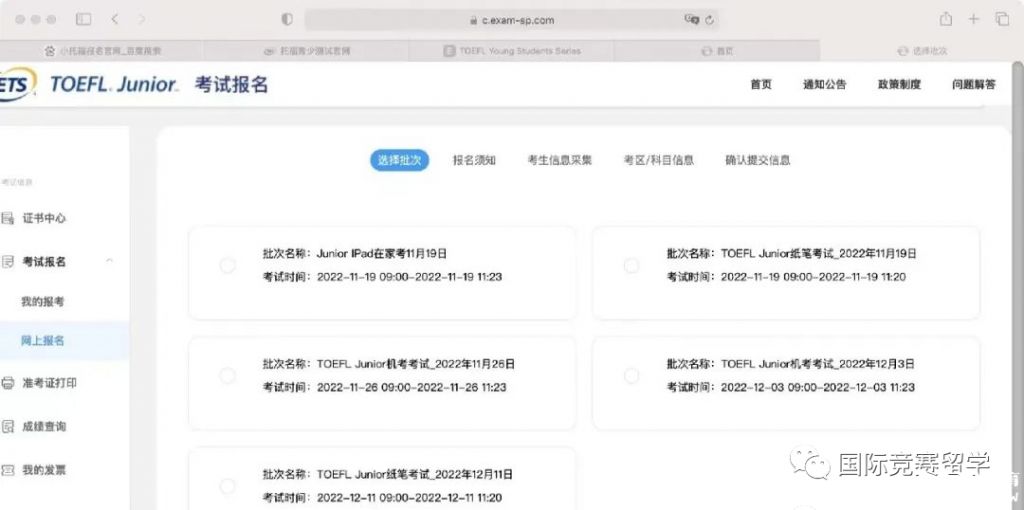Switch to the 选择批次 browser tab
The height and width of the screenshot is (510, 1024).
coord(921,51)
